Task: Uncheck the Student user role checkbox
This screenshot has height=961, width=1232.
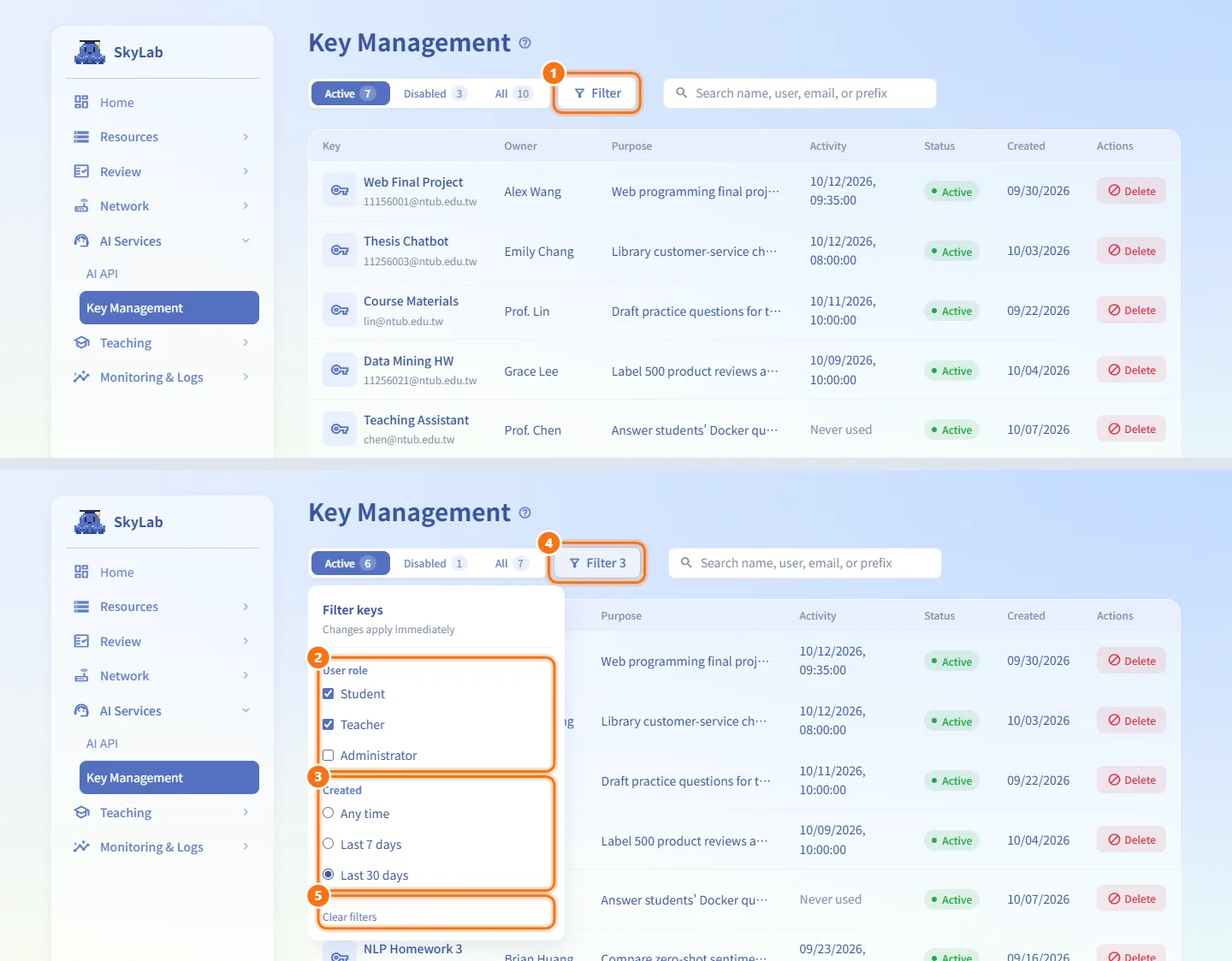Action: pyautogui.click(x=329, y=694)
